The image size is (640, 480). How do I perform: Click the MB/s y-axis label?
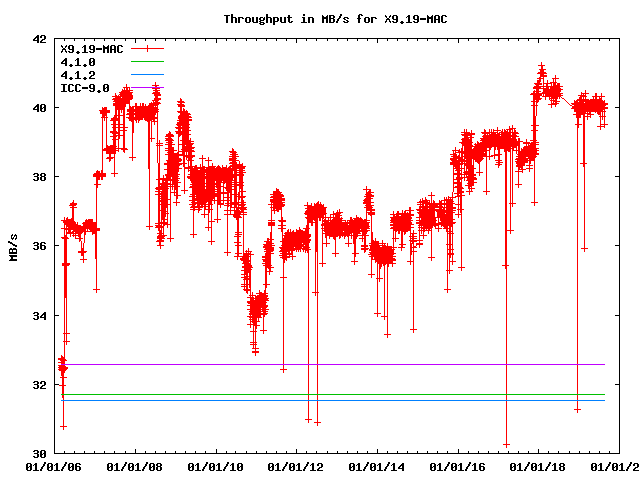(x=13, y=247)
